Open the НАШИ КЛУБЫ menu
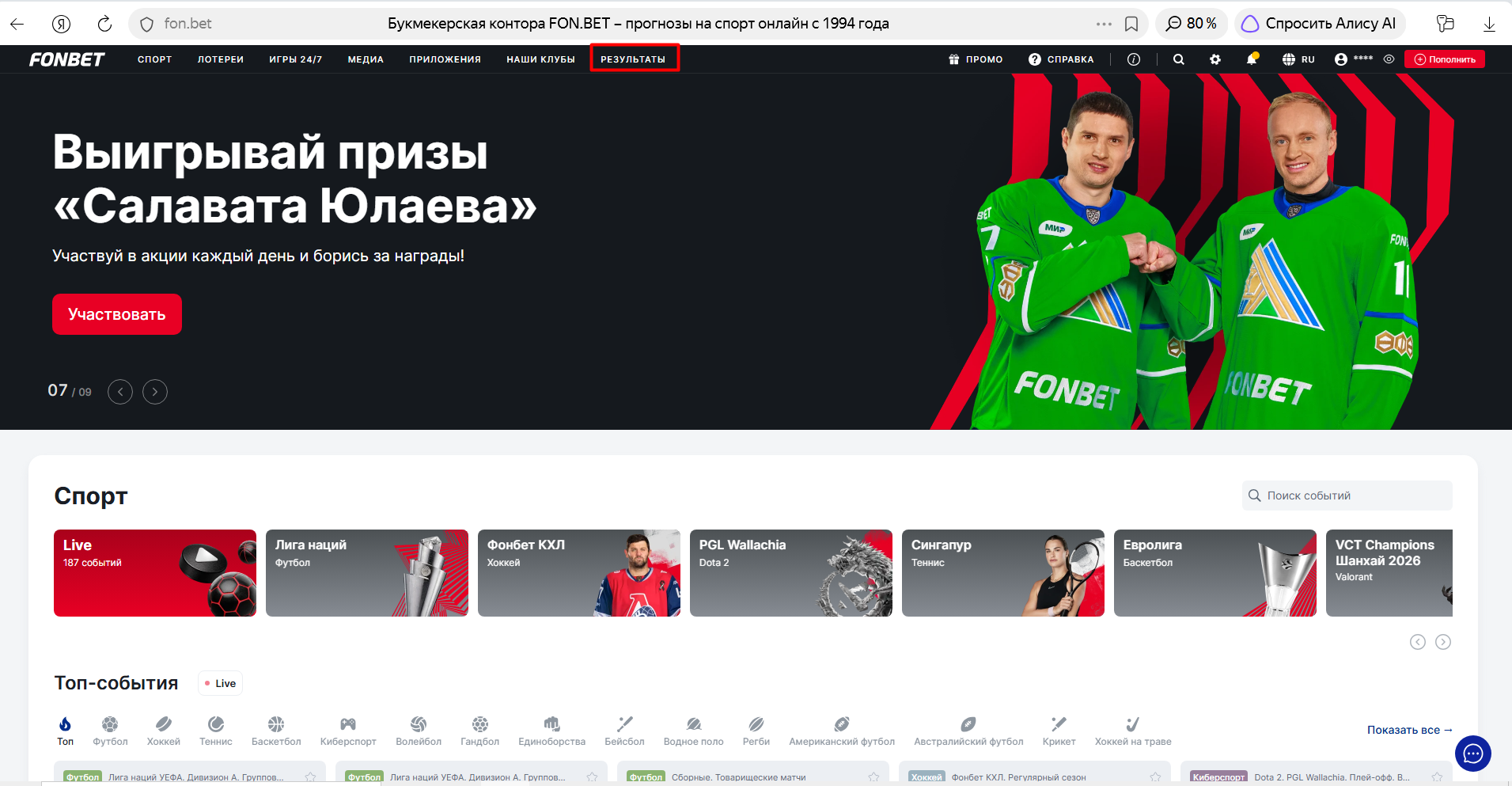 click(541, 59)
